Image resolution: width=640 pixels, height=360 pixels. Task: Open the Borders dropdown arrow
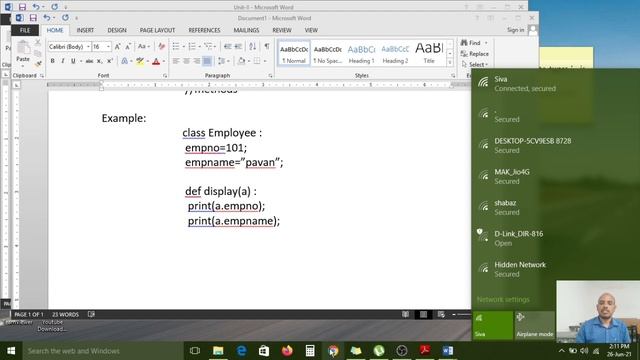pyautogui.click(x=265, y=61)
